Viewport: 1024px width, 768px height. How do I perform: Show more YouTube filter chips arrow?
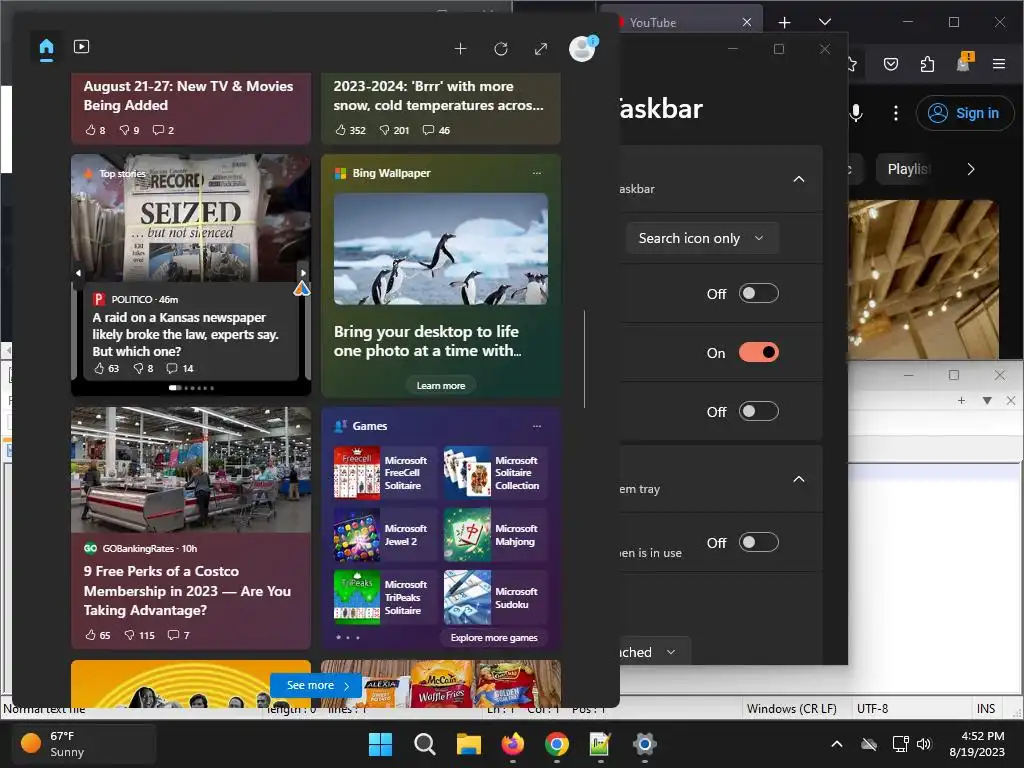click(971, 169)
